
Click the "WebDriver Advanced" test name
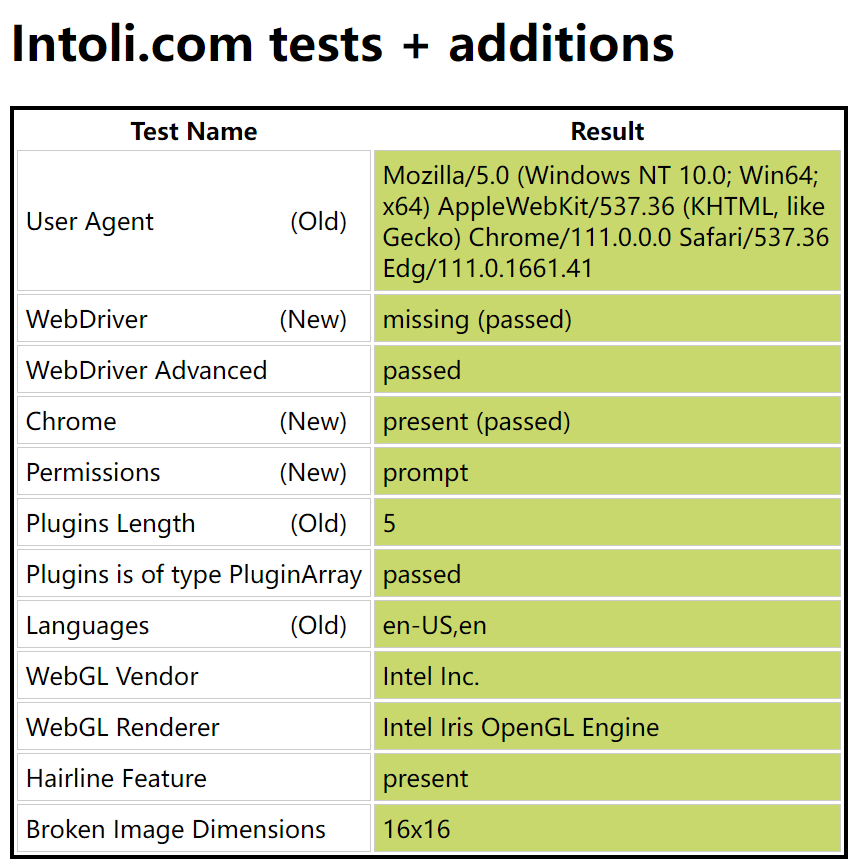pos(146,371)
